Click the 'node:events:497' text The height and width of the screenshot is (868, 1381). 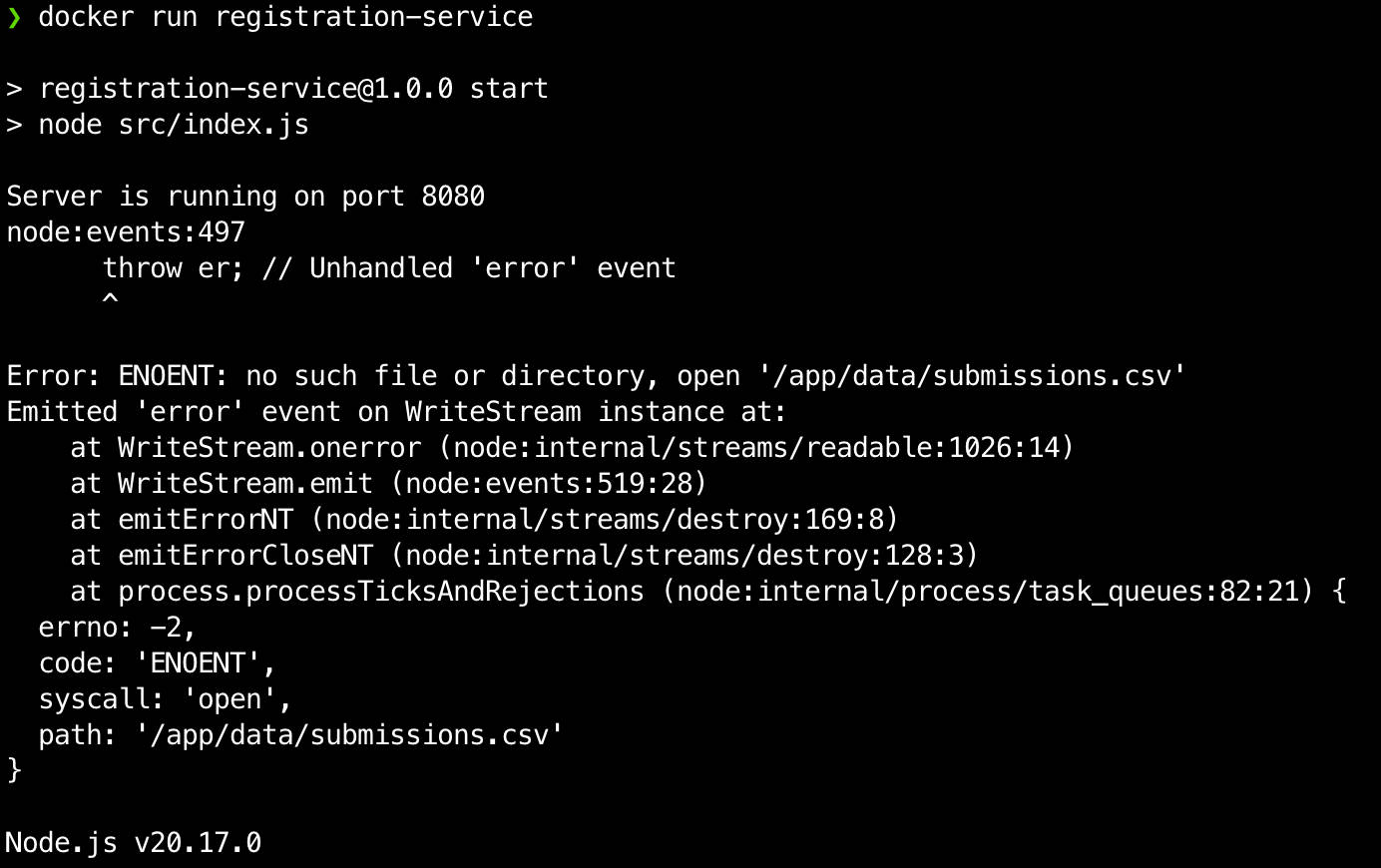pyautogui.click(x=126, y=232)
